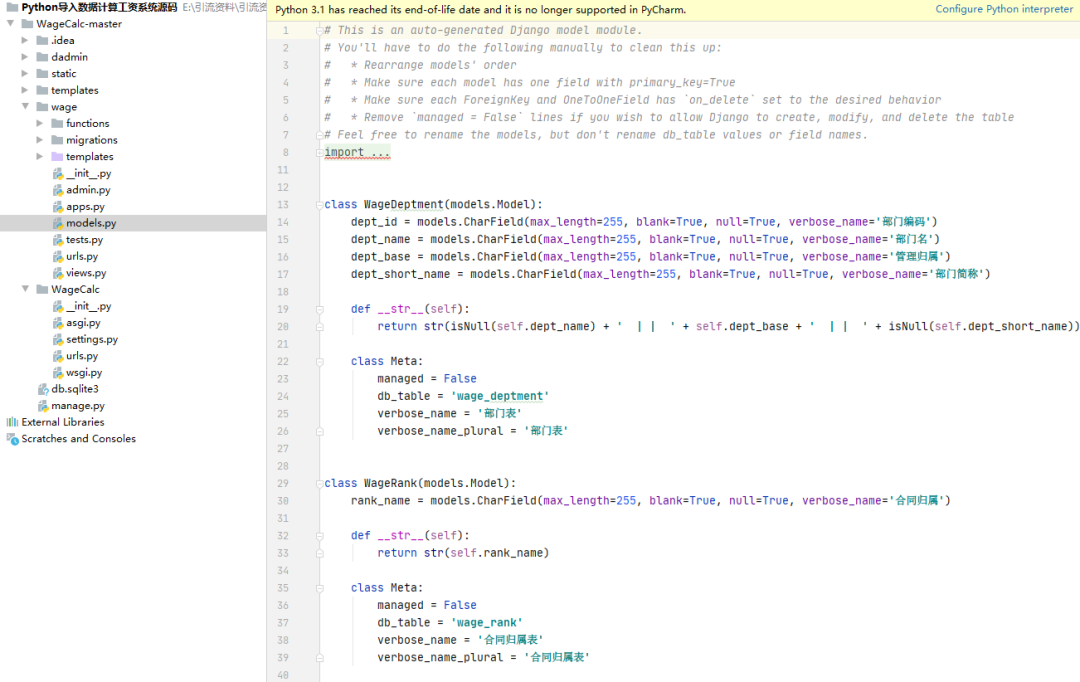The height and width of the screenshot is (682, 1080).
Task: Fold the Meta class at line 22
Action: coord(320,362)
